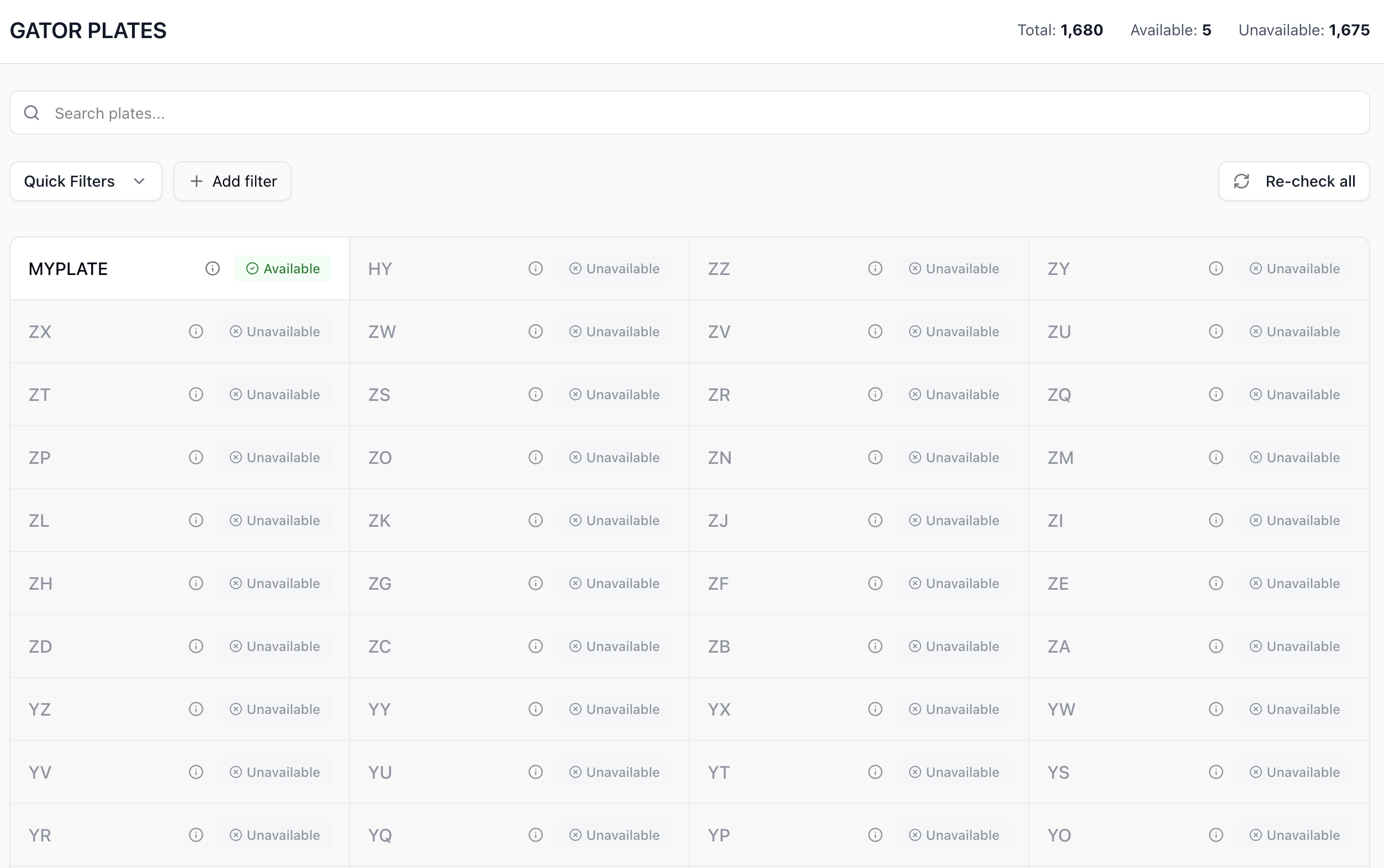Click the info icon for plate YW

1215,709
